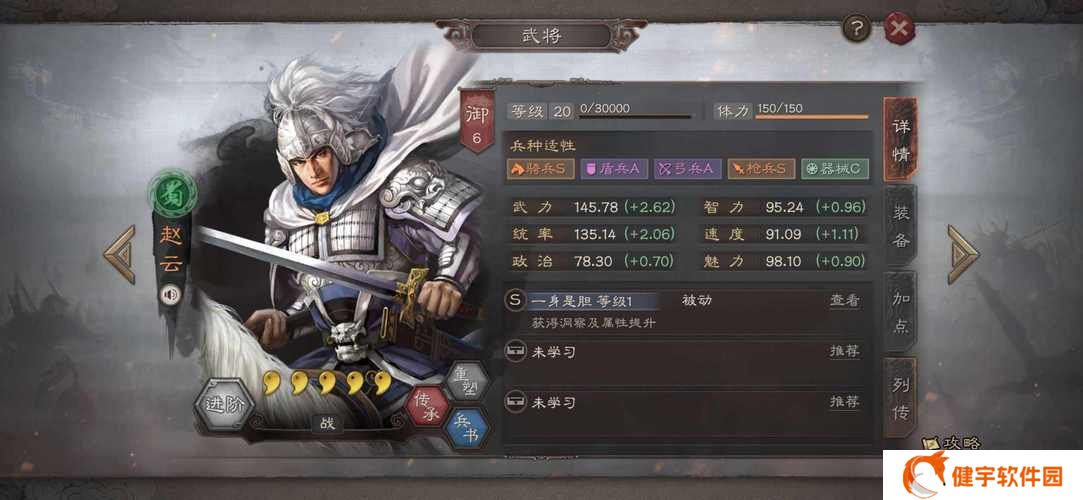Image resolution: width=1083 pixels, height=500 pixels.
Task: Click 查看 for the 一身是胆 skill
Action: pos(844,300)
